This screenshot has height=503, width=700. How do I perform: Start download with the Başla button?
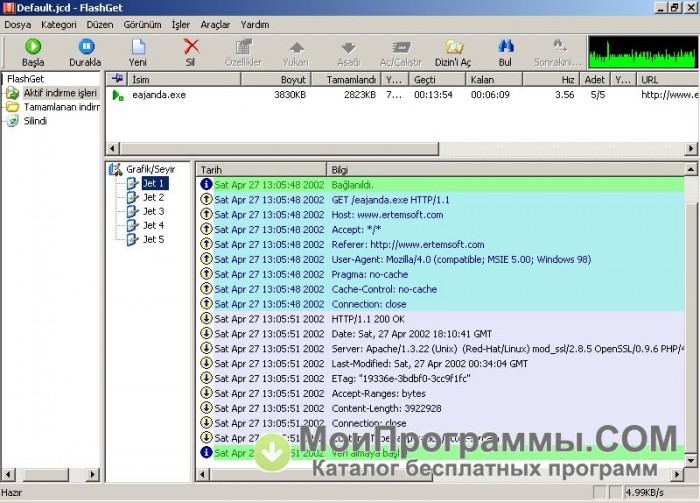coord(33,52)
